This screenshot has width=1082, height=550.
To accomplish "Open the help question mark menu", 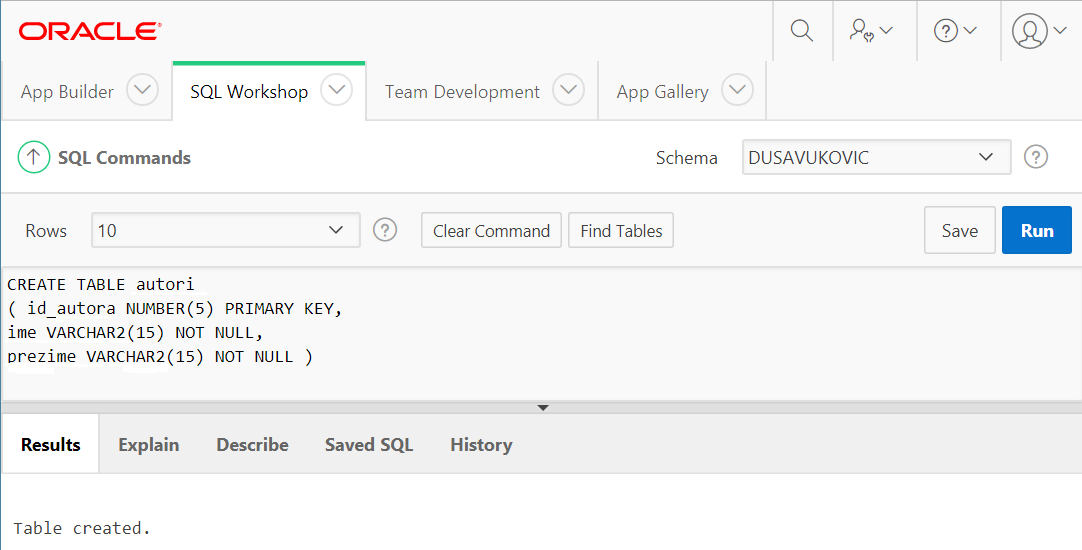I will [955, 31].
